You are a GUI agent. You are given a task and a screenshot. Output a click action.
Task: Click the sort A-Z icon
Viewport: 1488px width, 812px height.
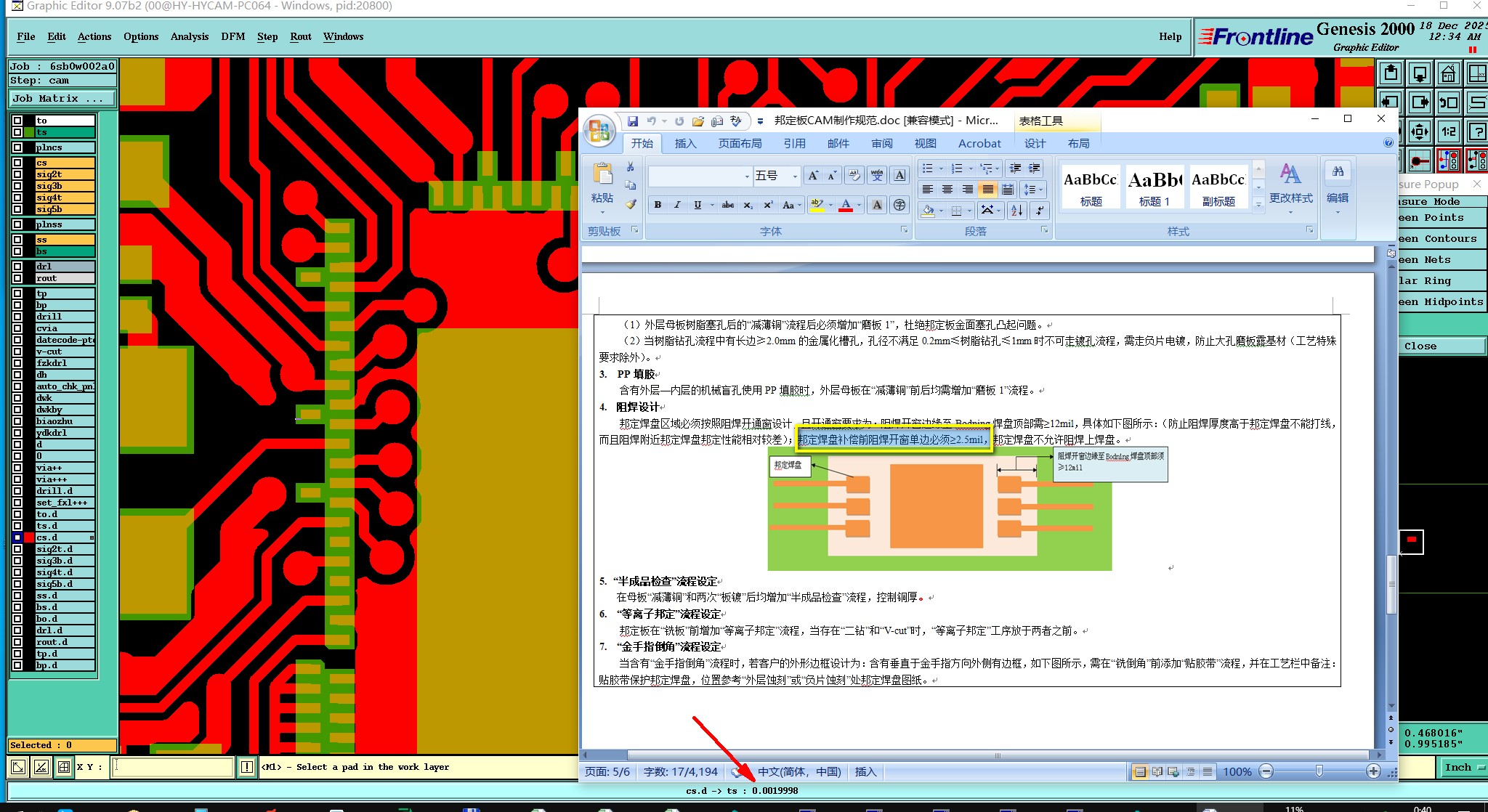click(1016, 211)
